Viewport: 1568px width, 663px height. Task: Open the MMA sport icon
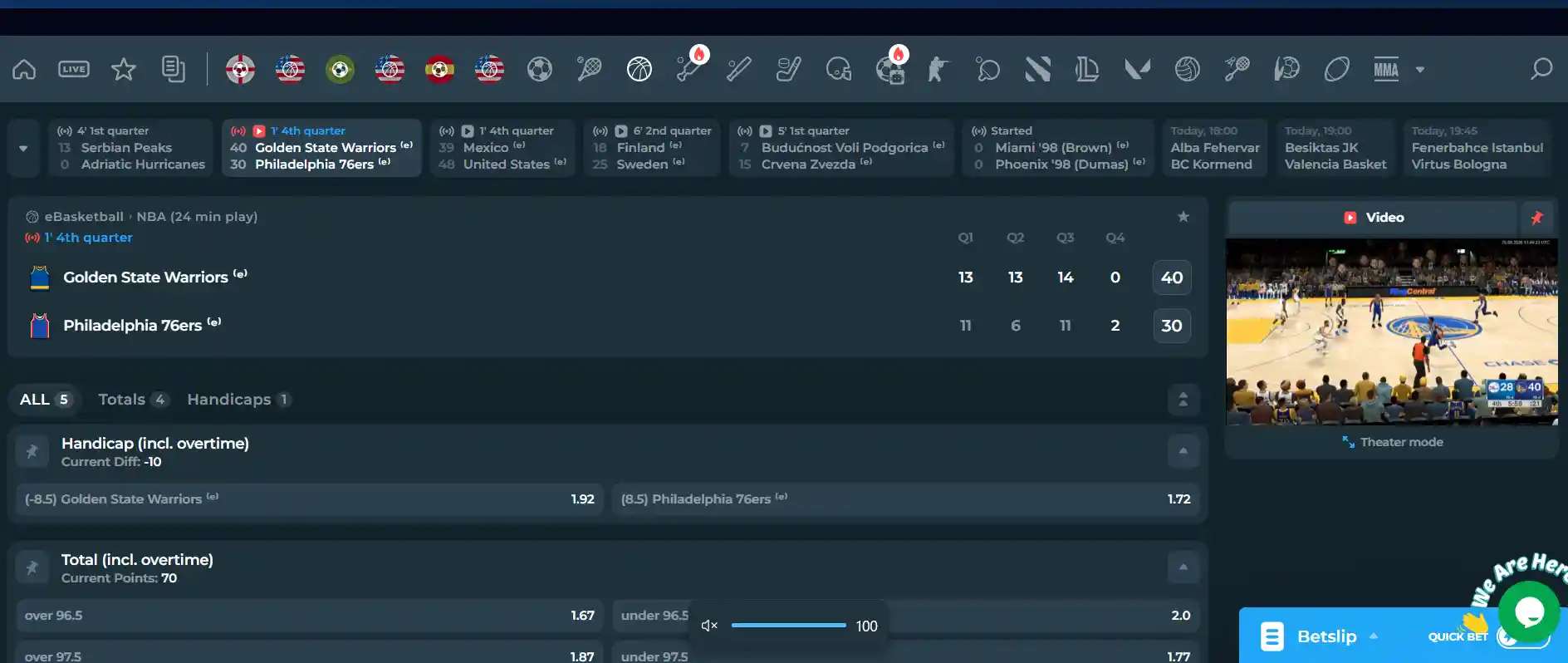[1386, 69]
